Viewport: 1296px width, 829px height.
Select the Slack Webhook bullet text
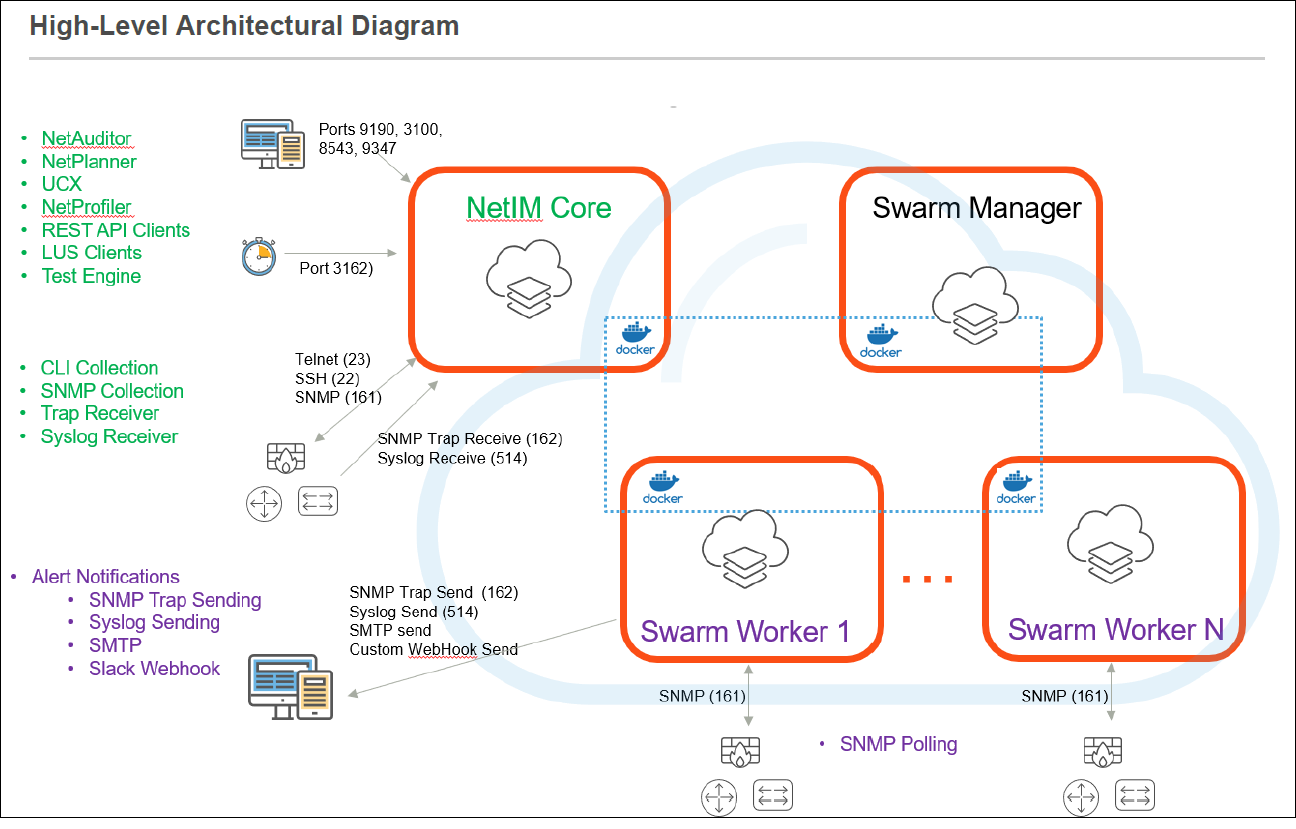[154, 668]
